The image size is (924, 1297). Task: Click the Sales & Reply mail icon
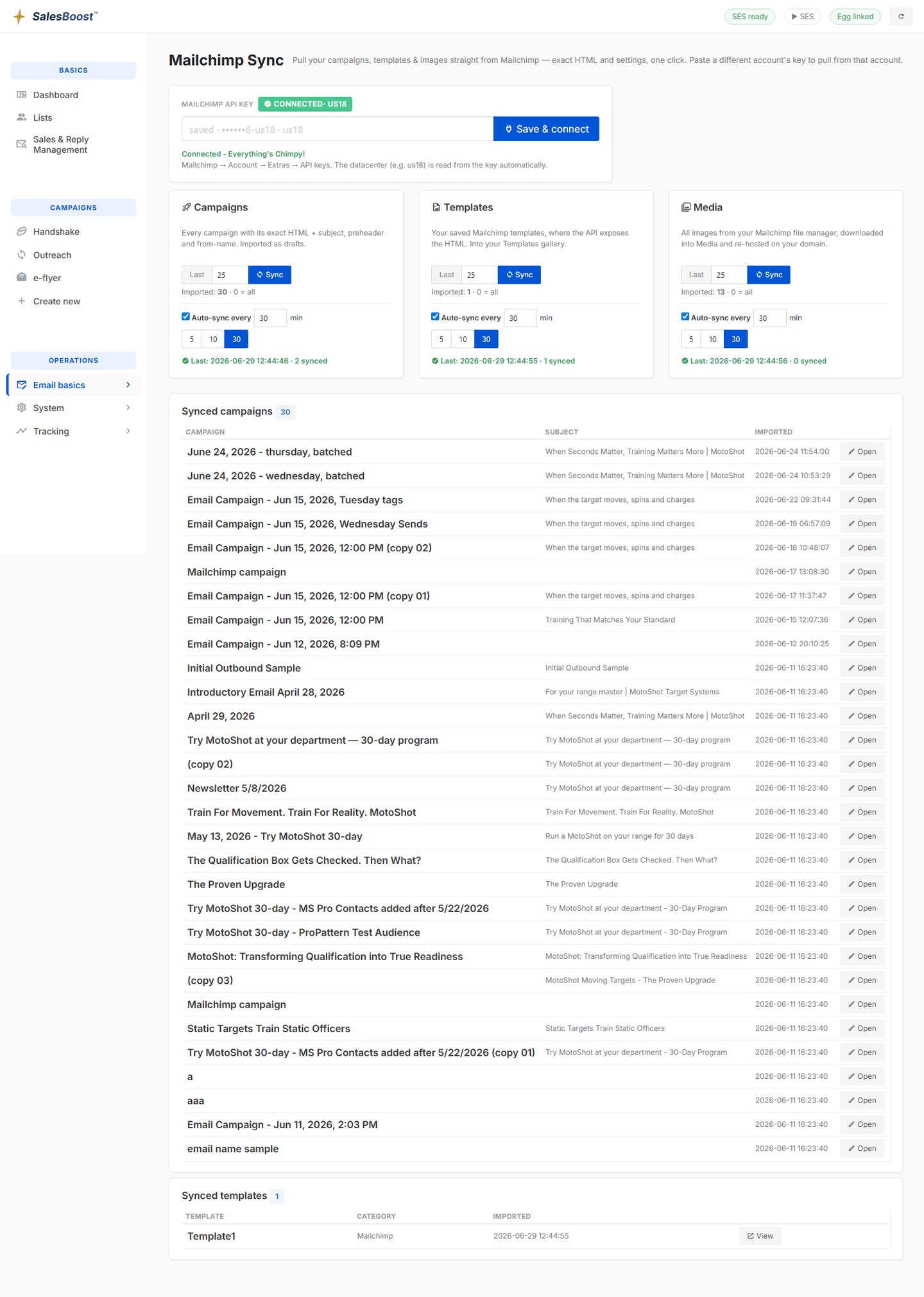22,144
